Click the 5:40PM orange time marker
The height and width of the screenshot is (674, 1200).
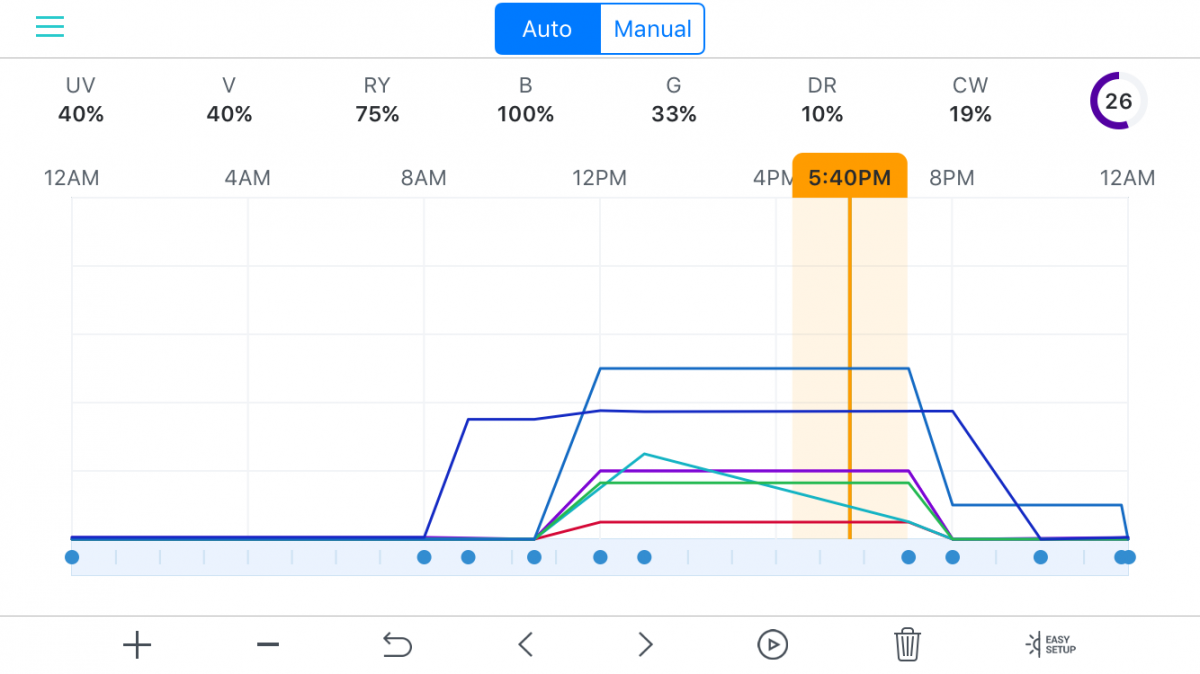[x=850, y=176]
